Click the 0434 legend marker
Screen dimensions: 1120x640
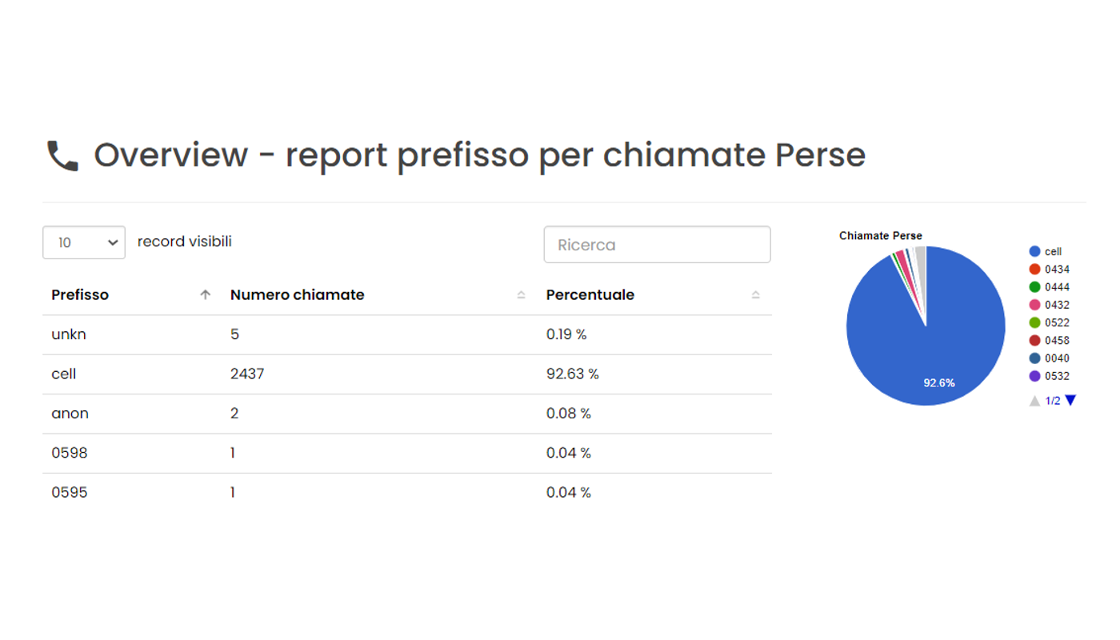[x=1033, y=268]
